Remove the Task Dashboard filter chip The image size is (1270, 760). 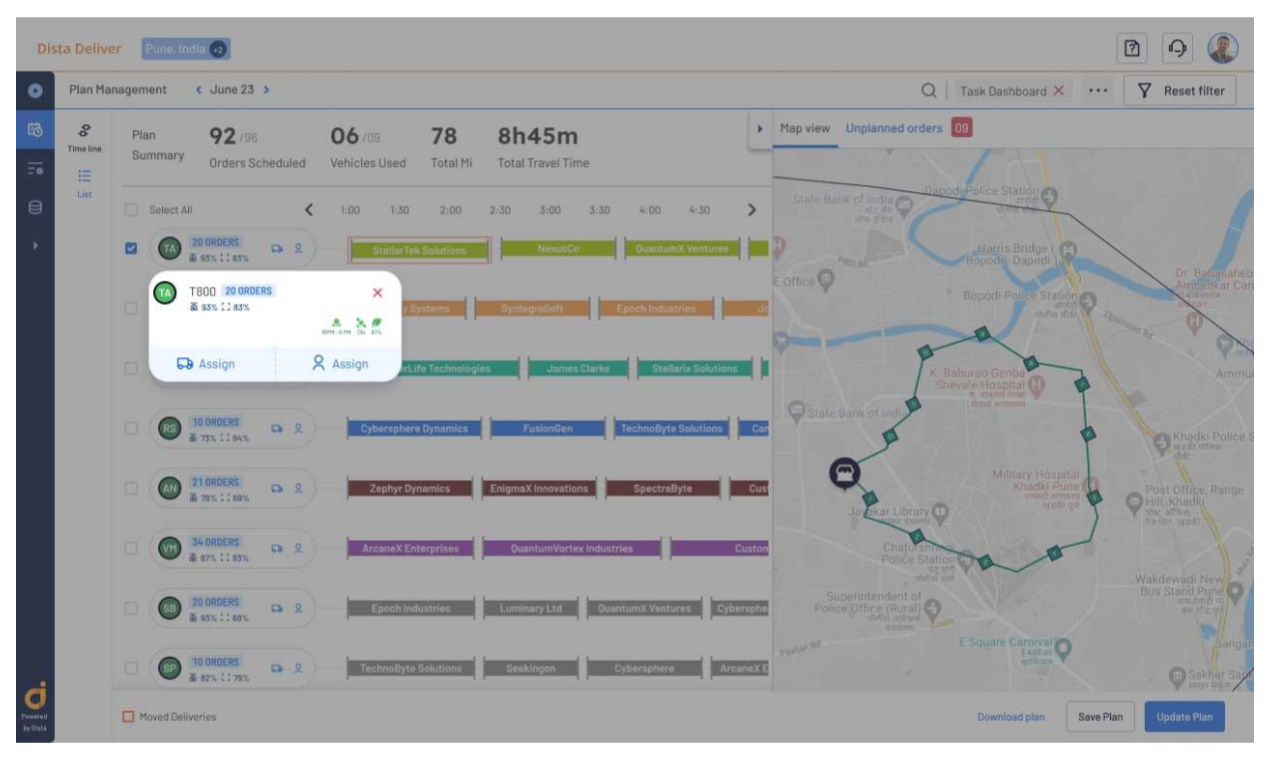point(1058,91)
